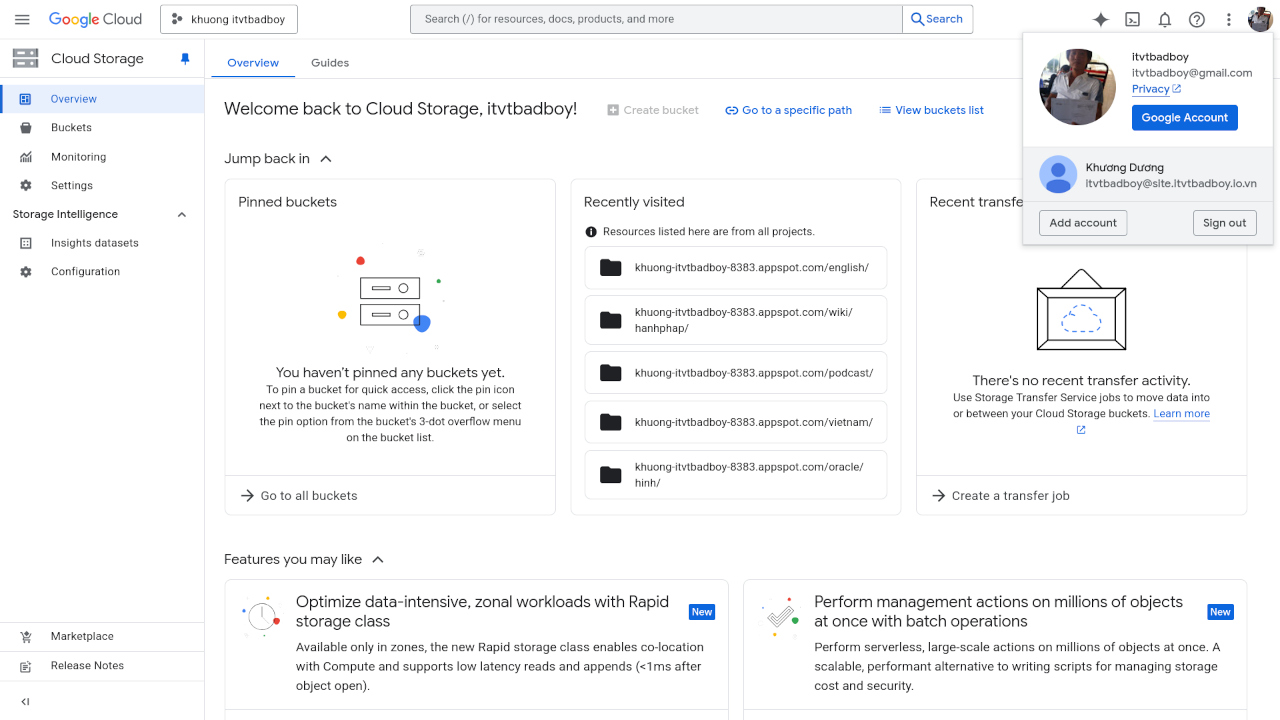This screenshot has height=720, width=1280.
Task: Open the wiki/hanhphap/ recently visited path
Action: pyautogui.click(x=736, y=320)
